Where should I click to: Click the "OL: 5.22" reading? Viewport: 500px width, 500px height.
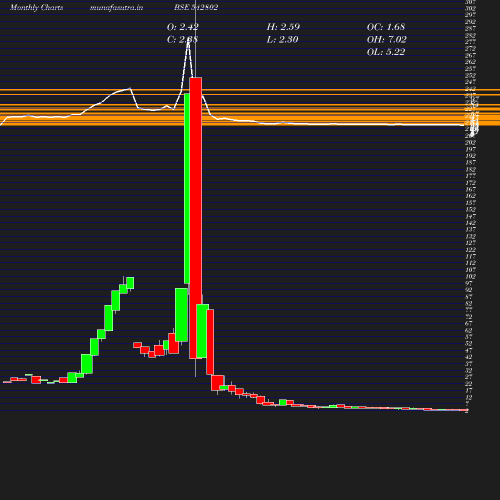(x=386, y=52)
